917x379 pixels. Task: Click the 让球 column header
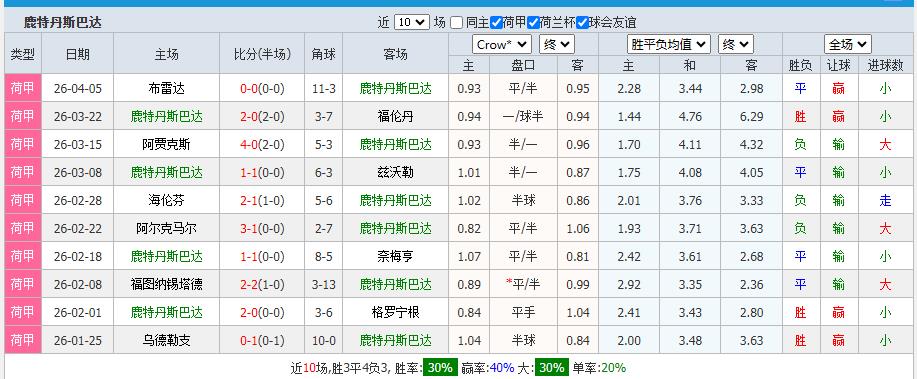click(x=838, y=66)
